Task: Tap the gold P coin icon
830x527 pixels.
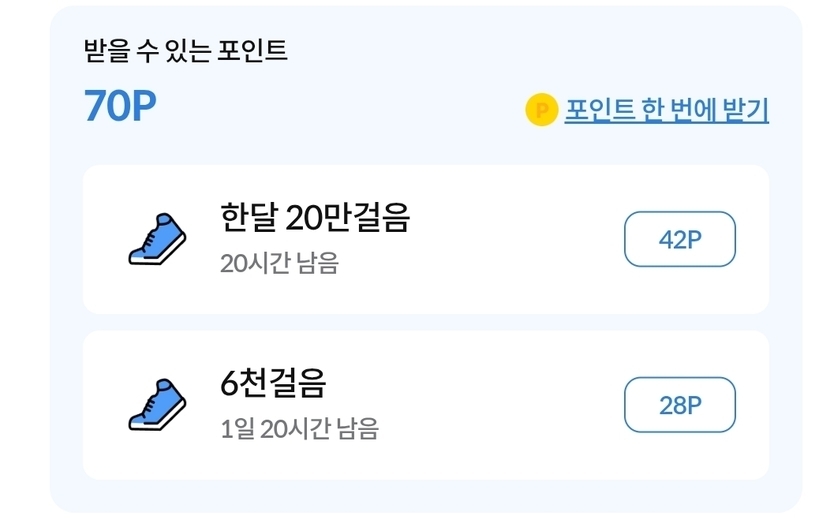Action: click(541, 110)
